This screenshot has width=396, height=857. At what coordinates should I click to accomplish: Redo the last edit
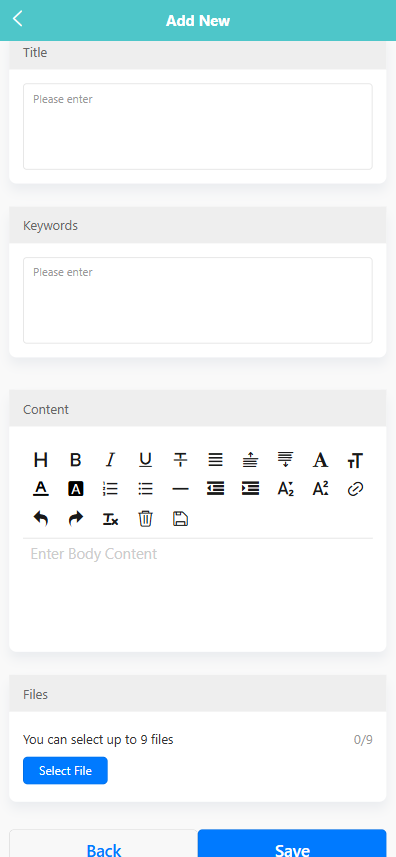(75, 518)
